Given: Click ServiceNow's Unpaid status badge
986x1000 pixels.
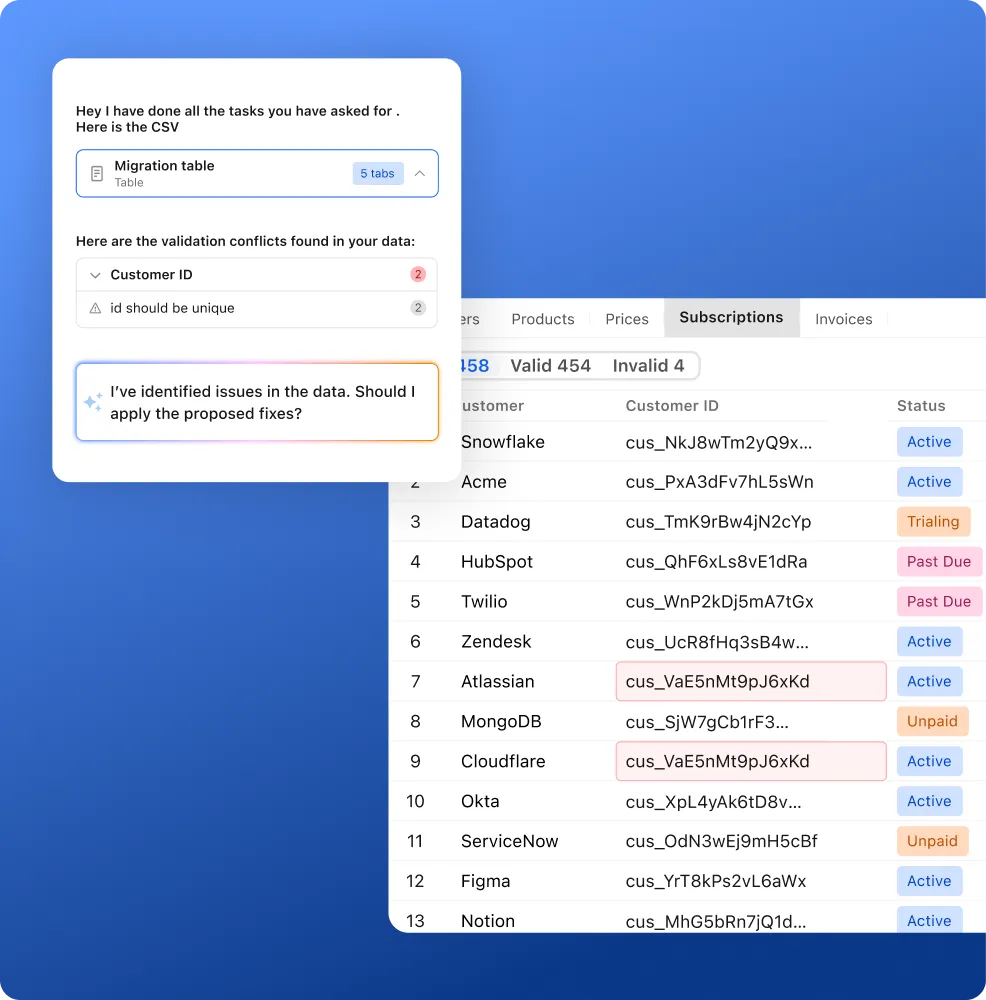Looking at the screenshot, I should coord(932,841).
